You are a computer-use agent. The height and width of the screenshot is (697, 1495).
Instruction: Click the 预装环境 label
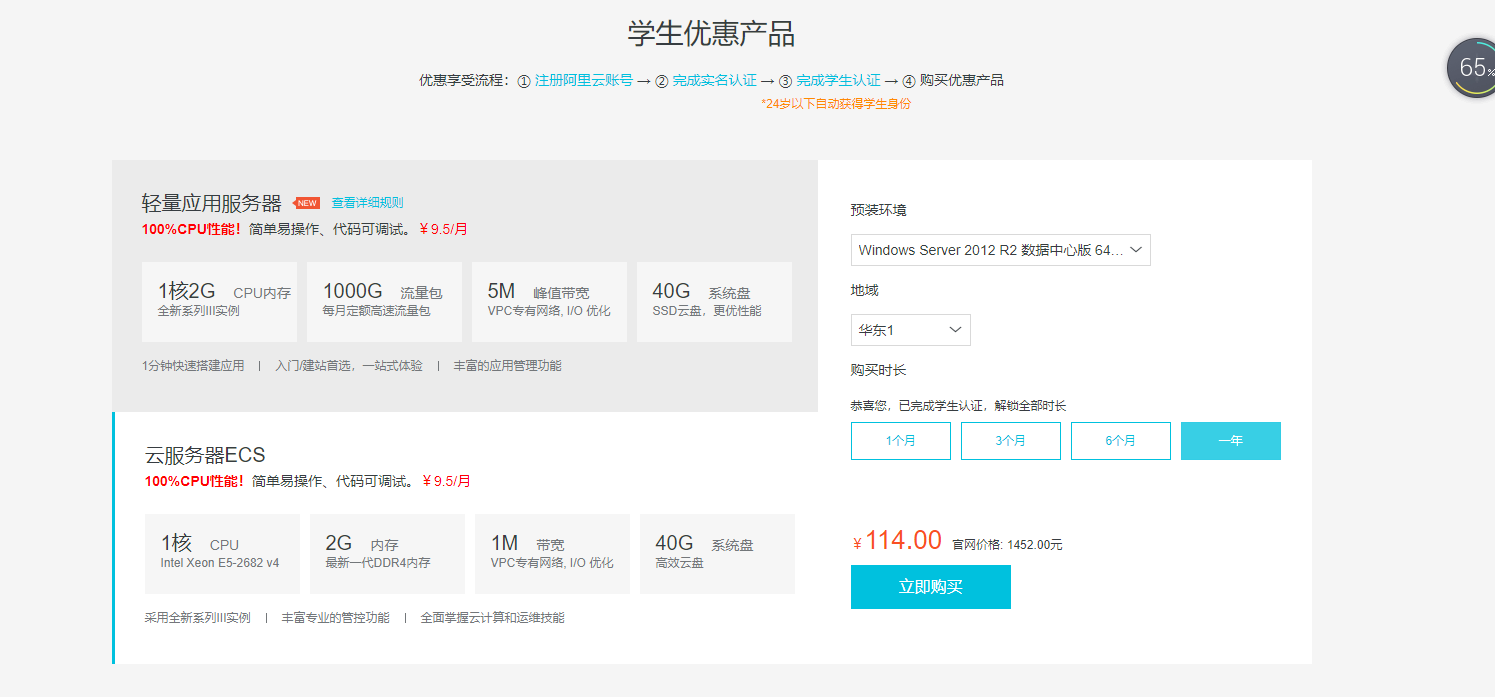879,210
